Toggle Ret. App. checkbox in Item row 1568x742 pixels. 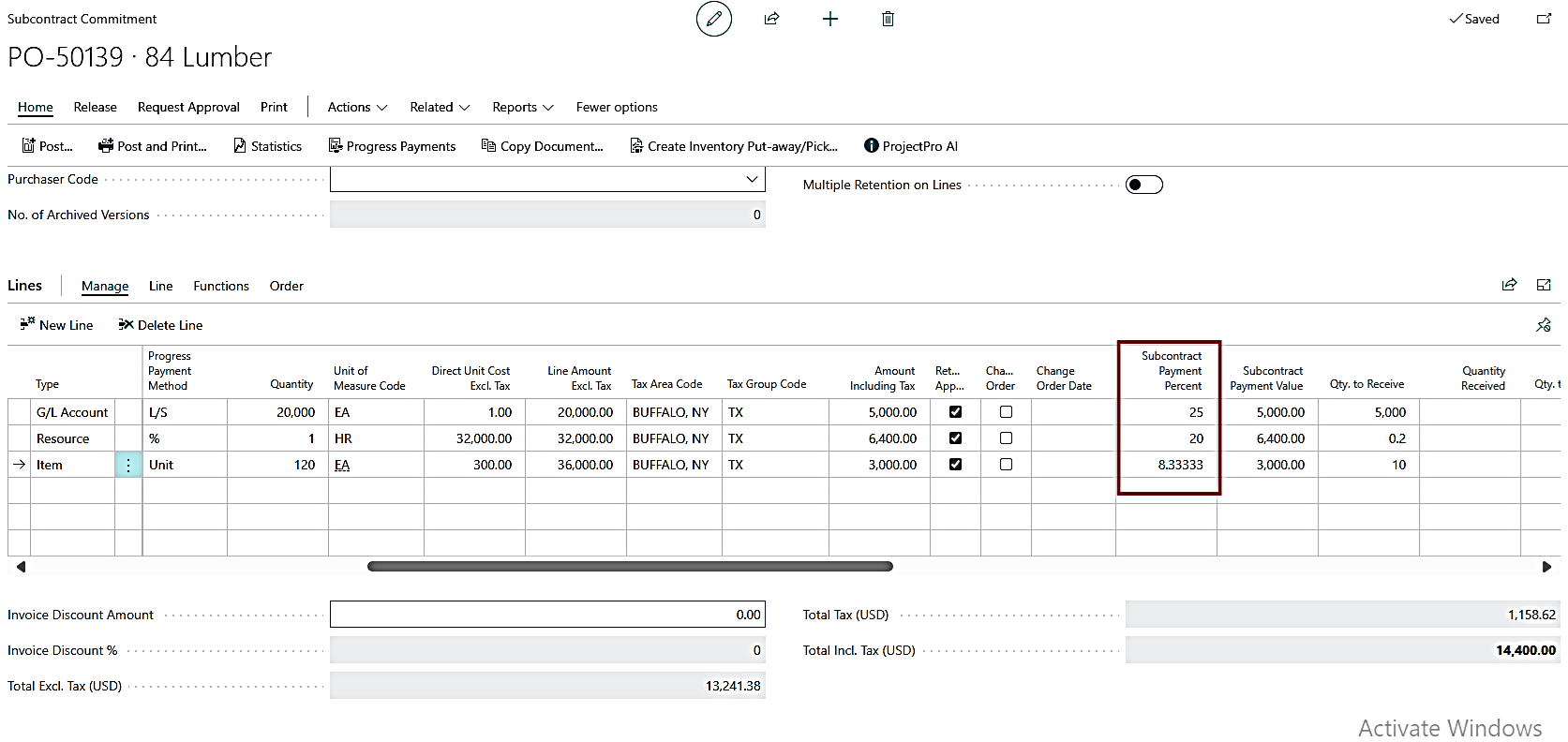click(955, 464)
